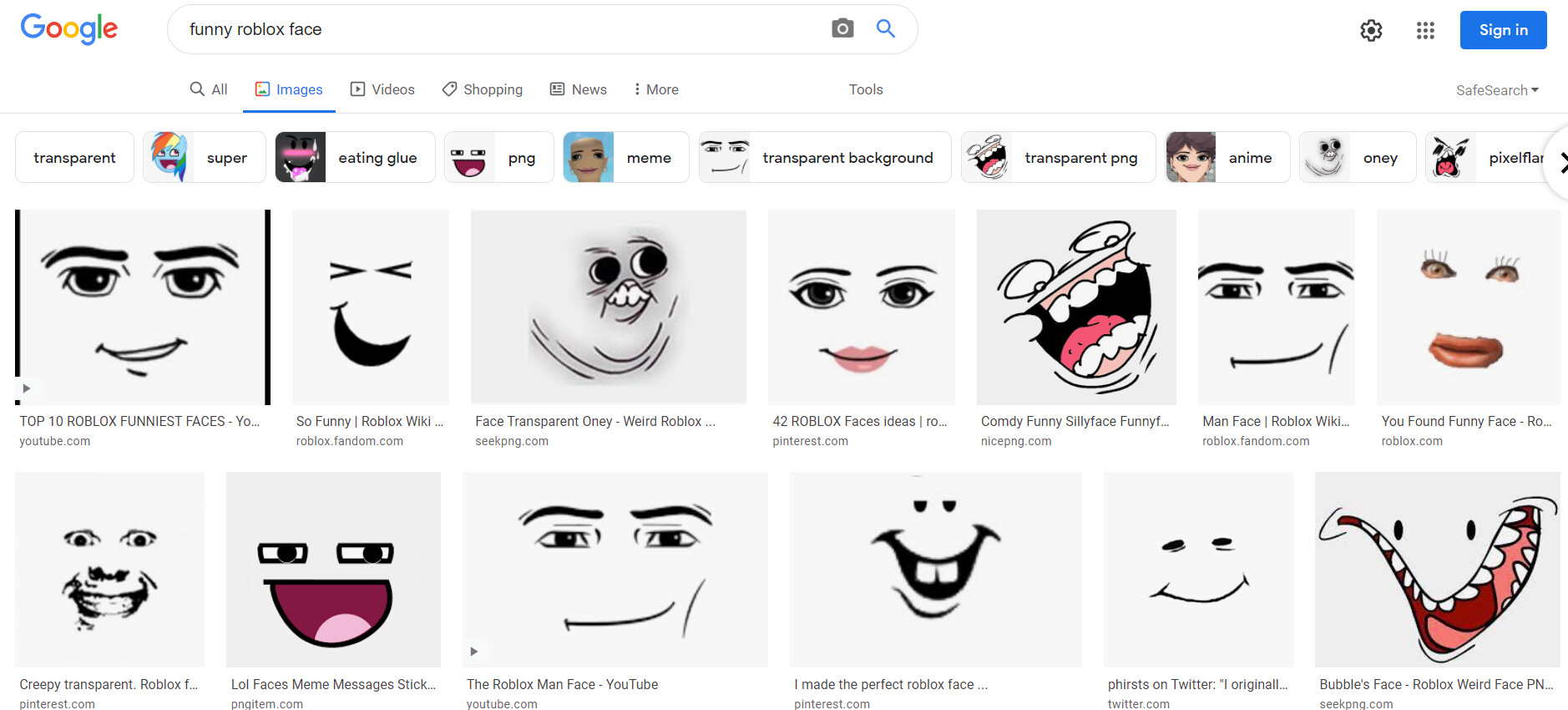Click 'Bubble's Face - Roblox Weird Face' title
Image resolution: width=1568 pixels, height=710 pixels.
1436,685
